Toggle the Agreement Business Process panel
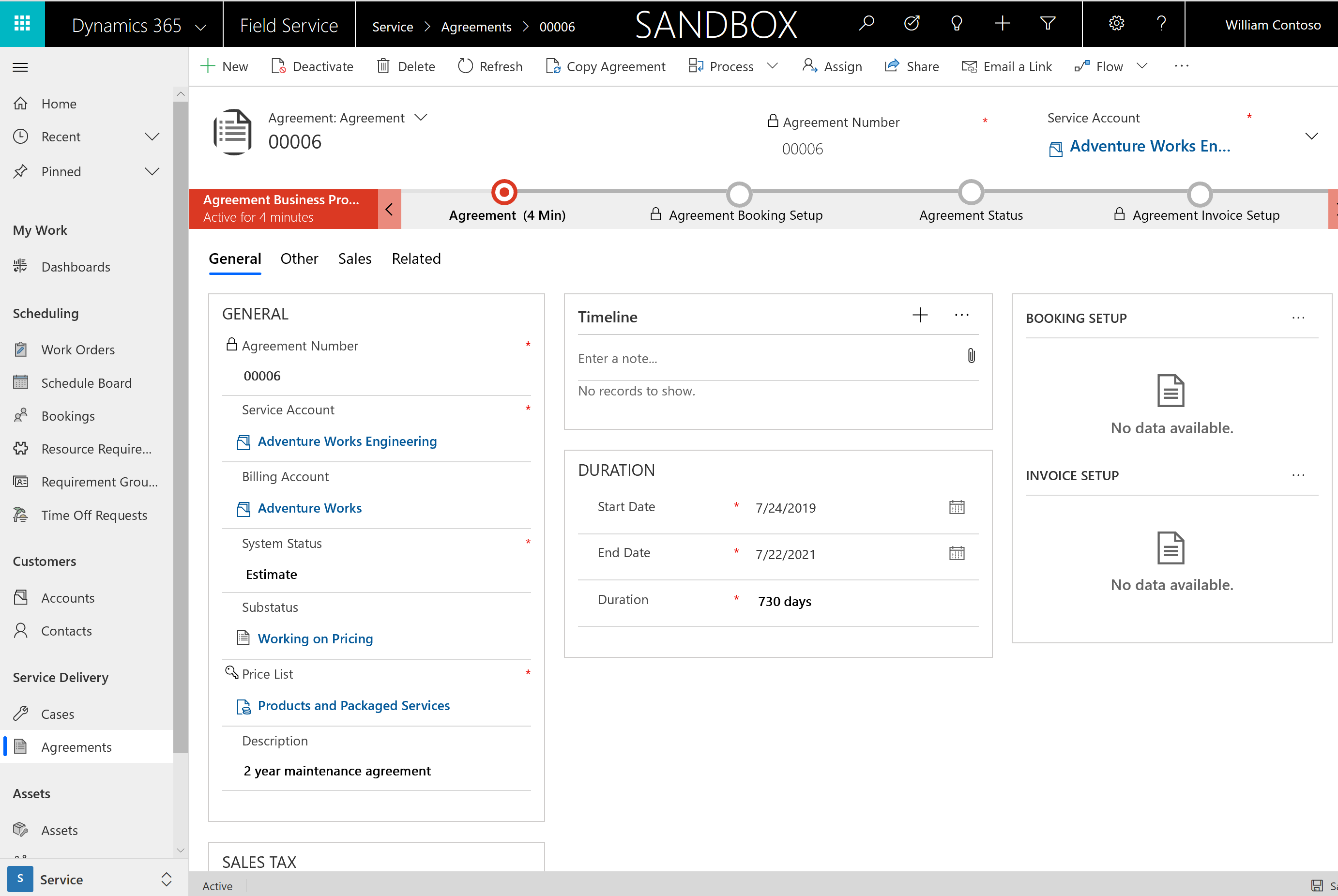Screen dimensions: 1338x896 tap(389, 206)
